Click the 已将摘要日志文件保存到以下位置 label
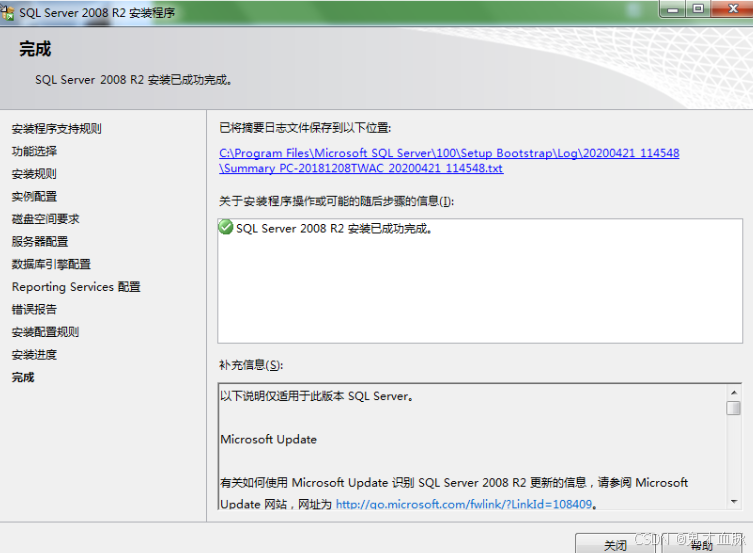Image resolution: width=753 pixels, height=553 pixels. point(305,128)
